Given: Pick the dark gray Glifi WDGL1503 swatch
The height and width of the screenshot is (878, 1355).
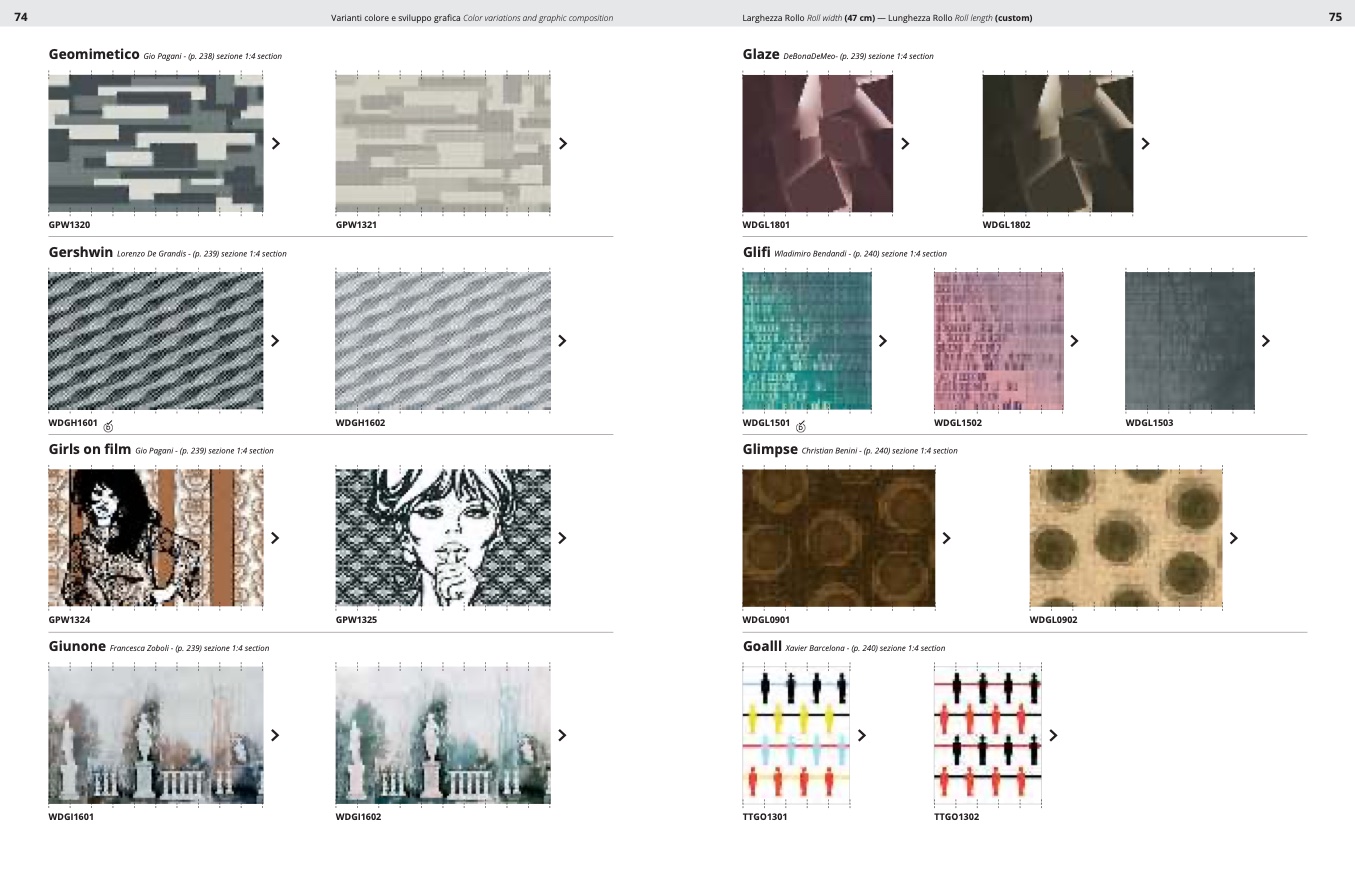Looking at the screenshot, I should (x=1189, y=341).
